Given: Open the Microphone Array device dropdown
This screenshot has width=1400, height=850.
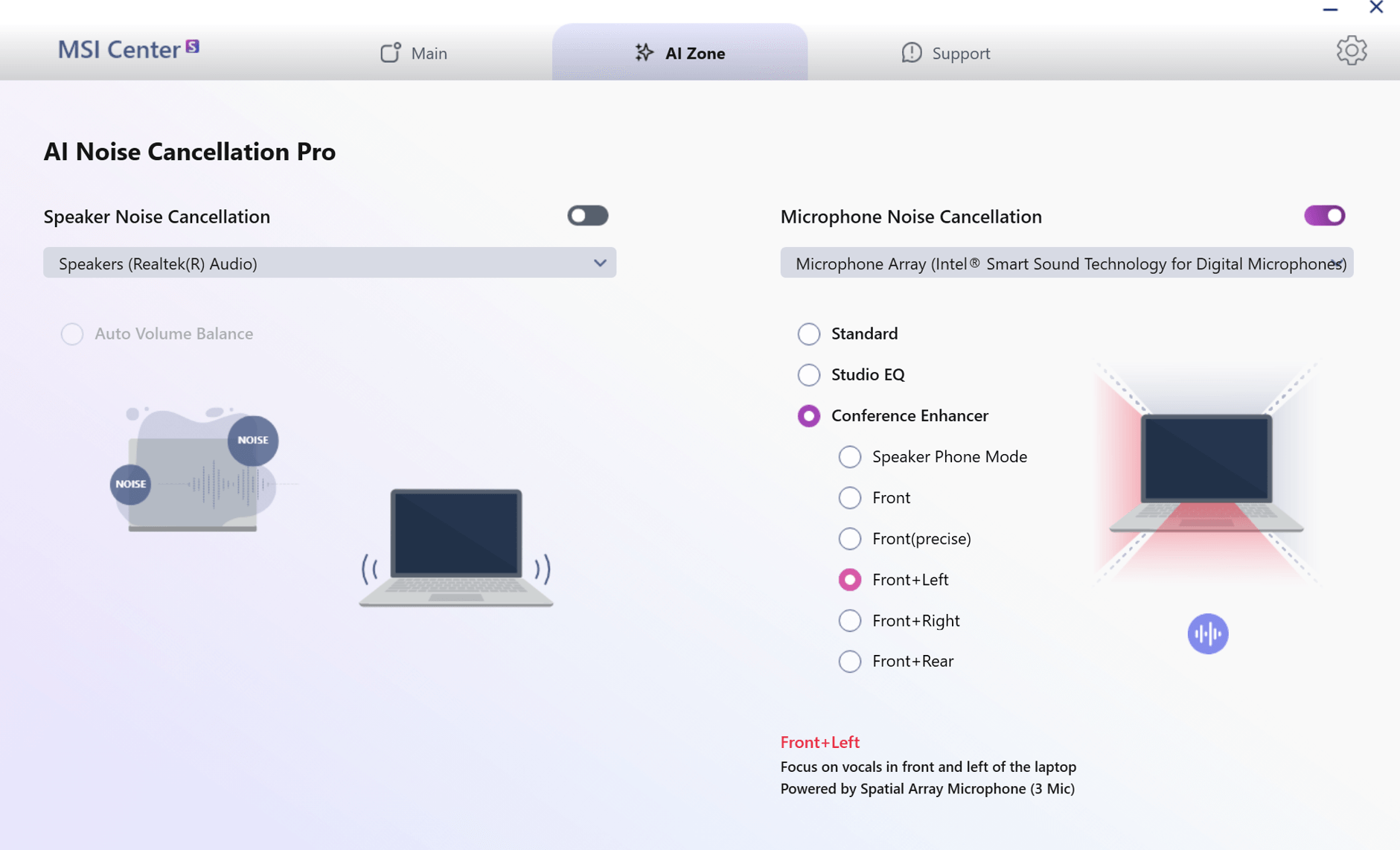Looking at the screenshot, I should [x=1066, y=263].
